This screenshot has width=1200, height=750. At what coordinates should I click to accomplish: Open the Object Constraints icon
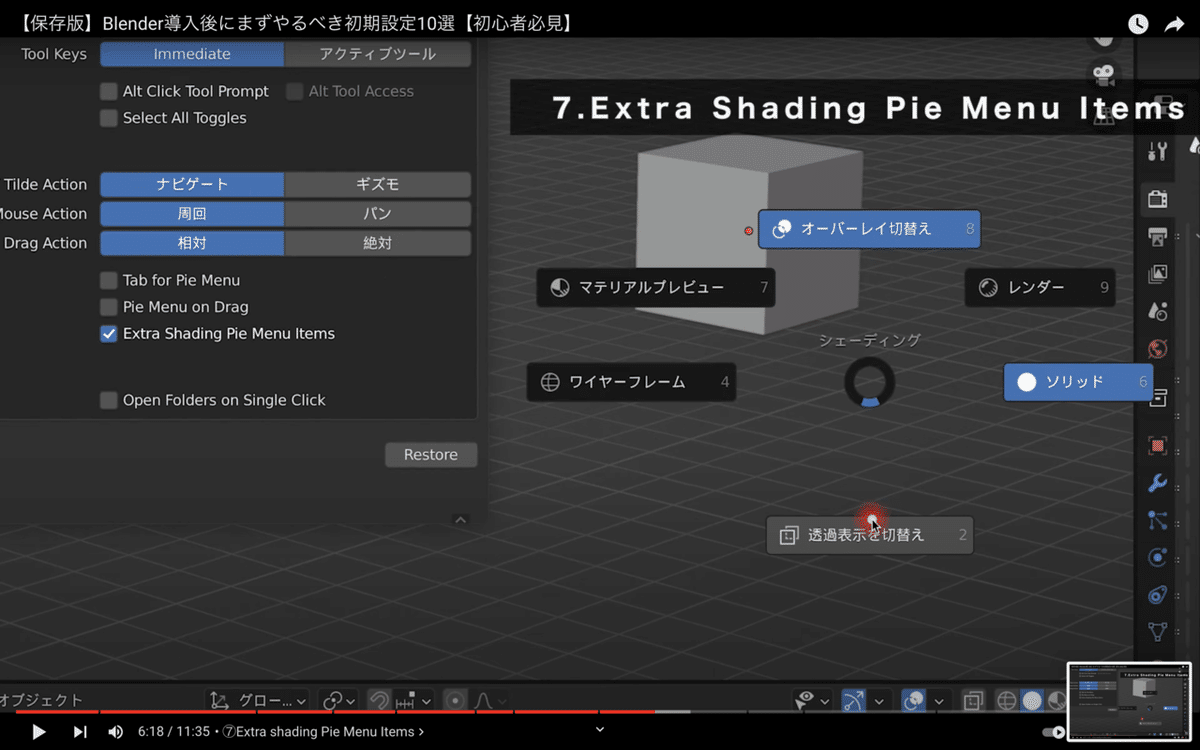coord(1157,595)
